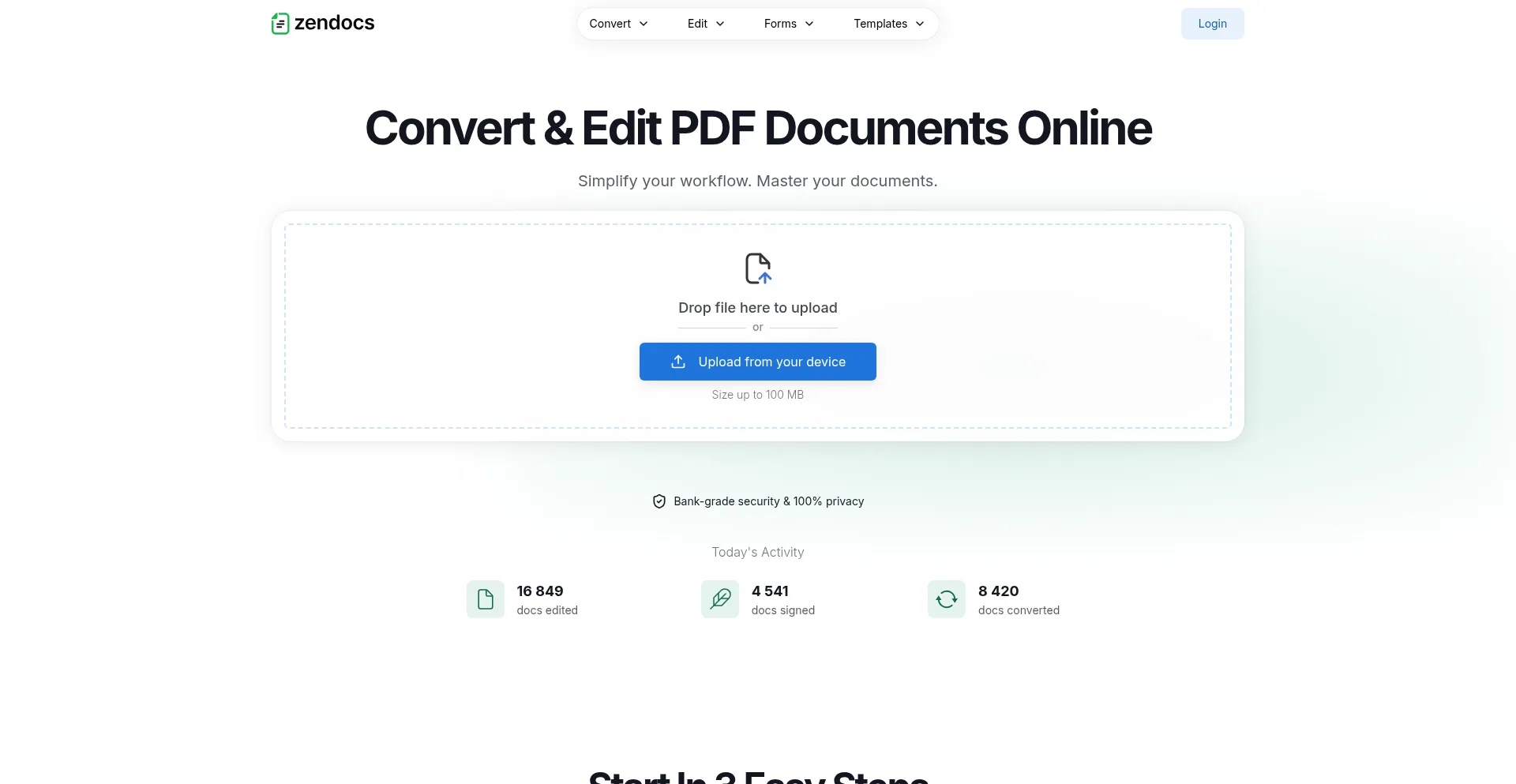
Task: Click the '16 849' docs edited count
Action: (540, 591)
